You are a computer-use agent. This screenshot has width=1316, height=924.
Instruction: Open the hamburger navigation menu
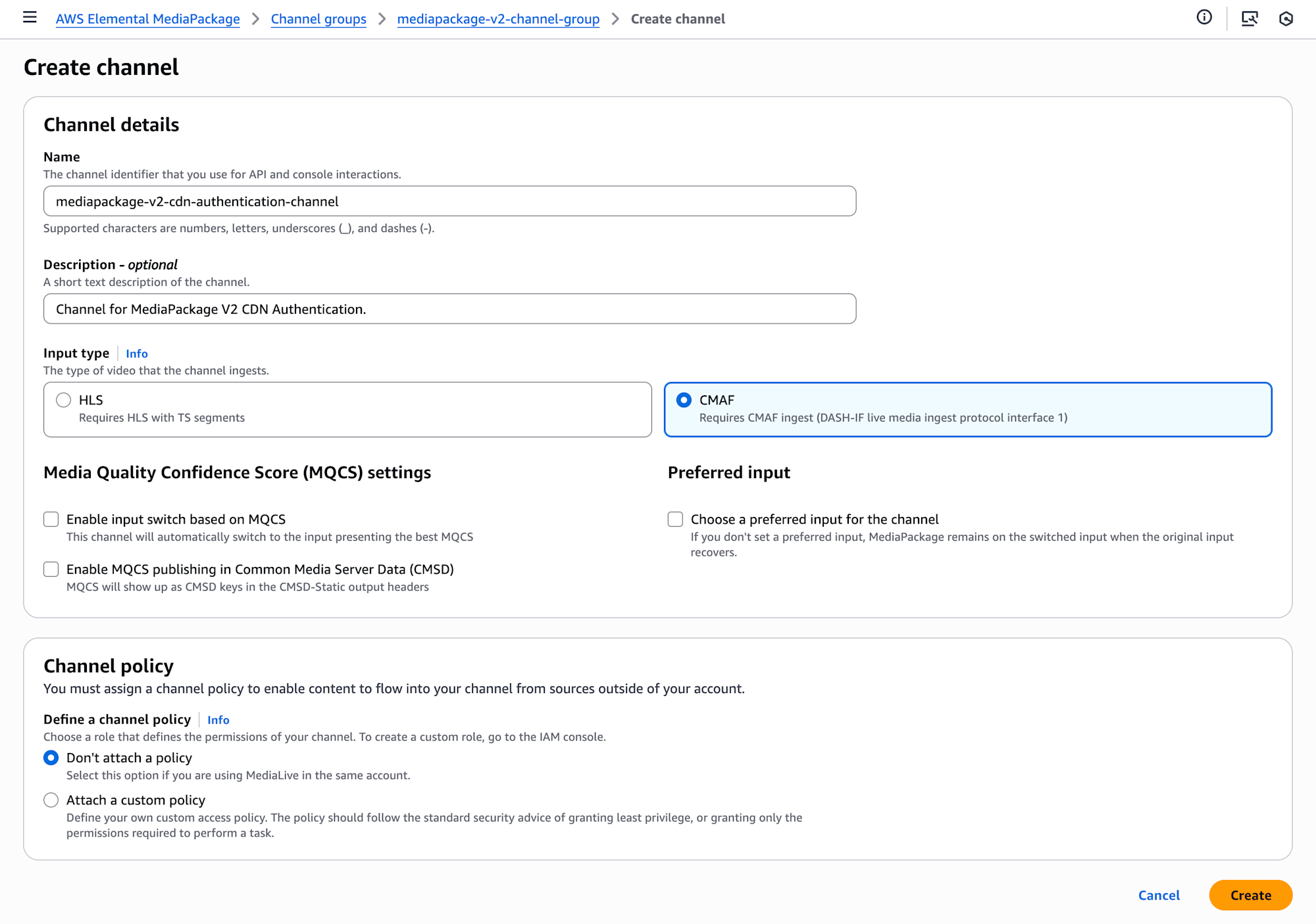tap(30, 18)
